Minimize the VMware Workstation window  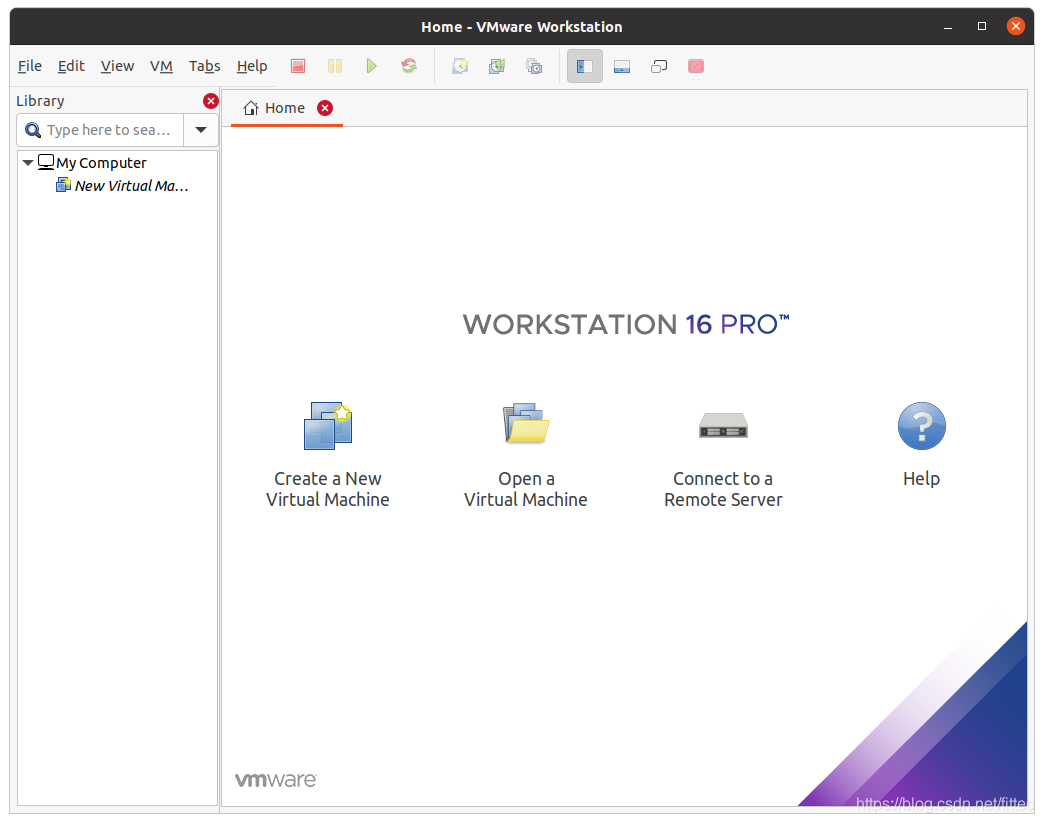[x=947, y=27]
